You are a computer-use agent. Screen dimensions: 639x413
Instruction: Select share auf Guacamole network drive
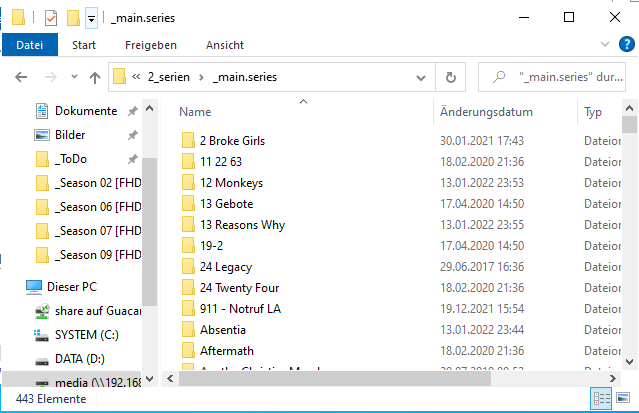[98, 311]
